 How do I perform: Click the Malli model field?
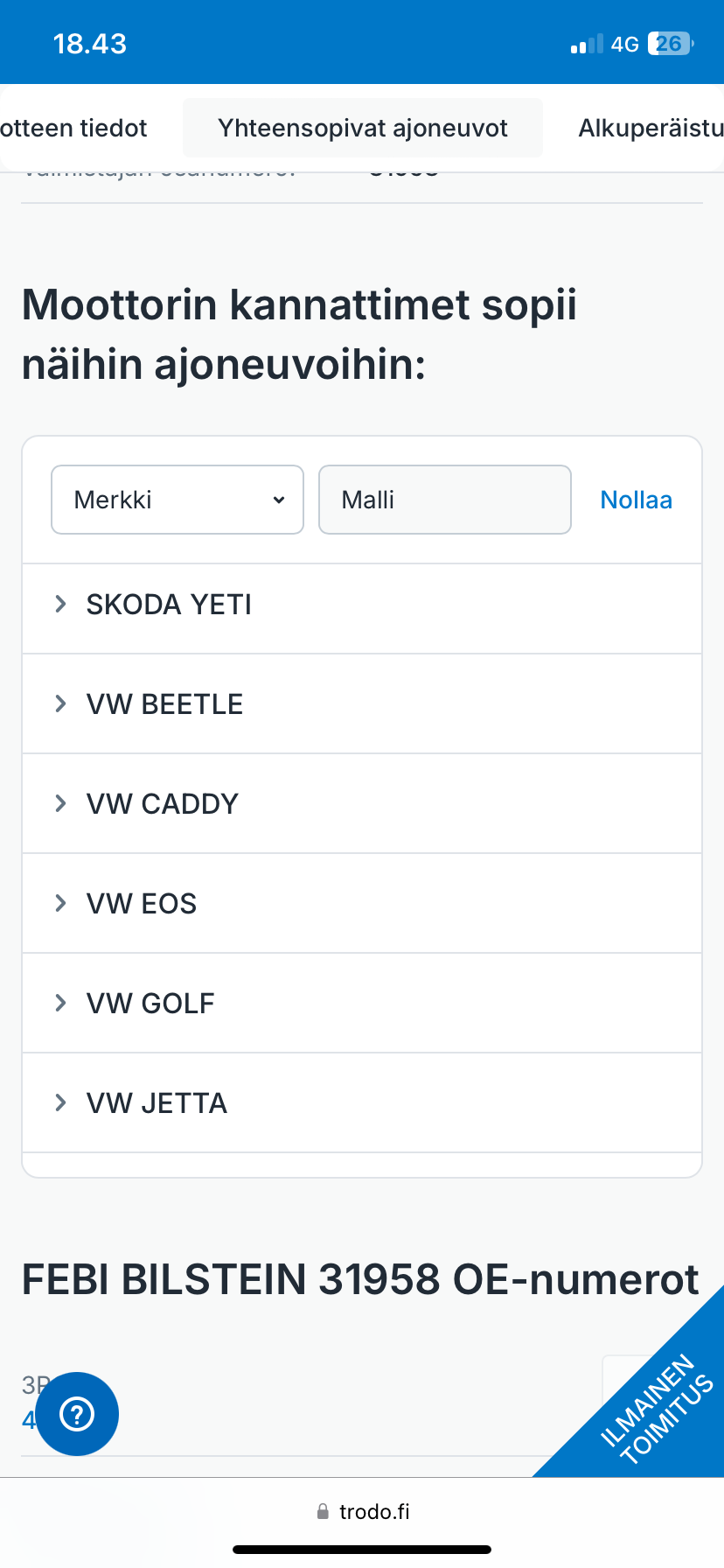click(444, 500)
